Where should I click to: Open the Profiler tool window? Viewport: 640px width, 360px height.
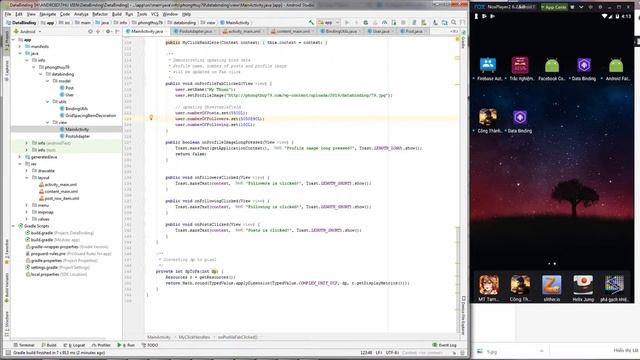[x=101, y=345]
